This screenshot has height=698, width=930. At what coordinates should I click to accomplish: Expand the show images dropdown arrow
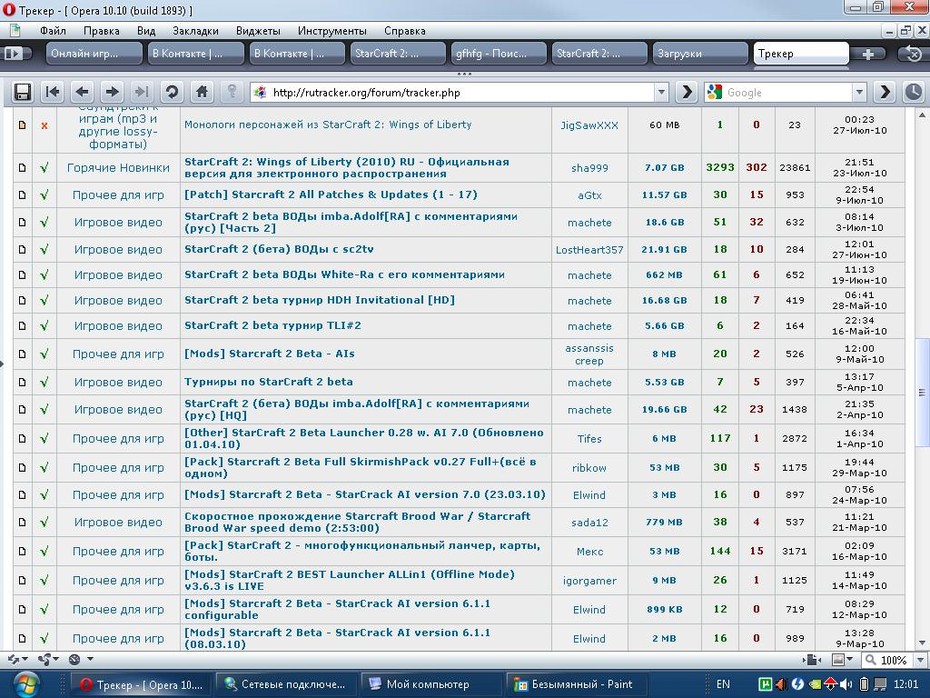(850, 659)
